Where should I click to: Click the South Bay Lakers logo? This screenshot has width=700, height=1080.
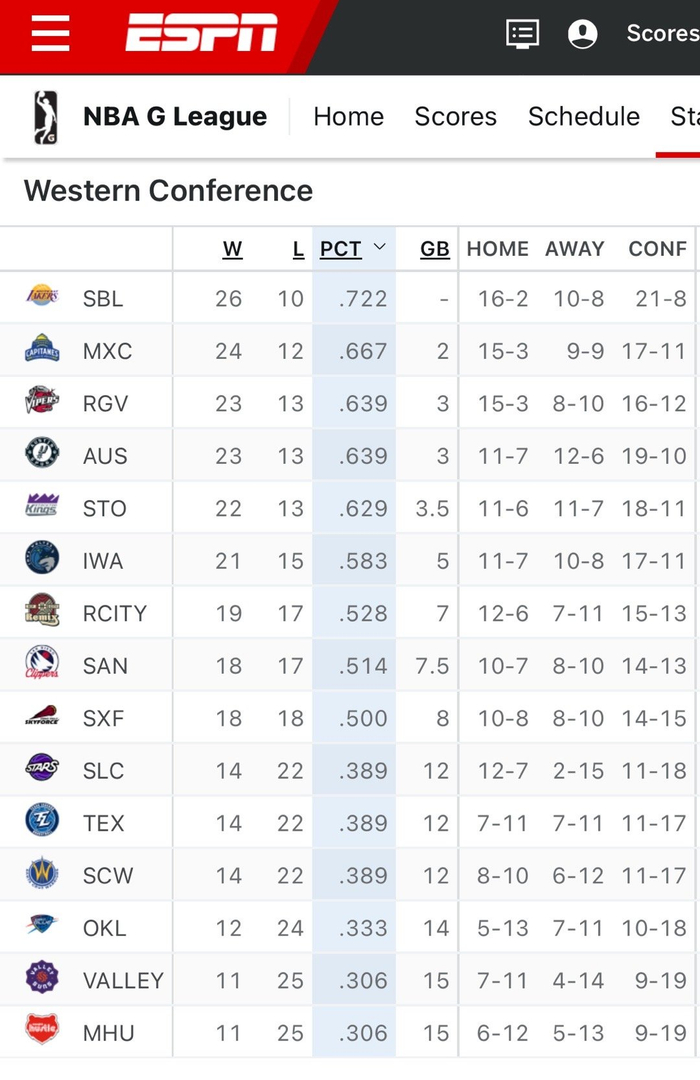(42, 297)
